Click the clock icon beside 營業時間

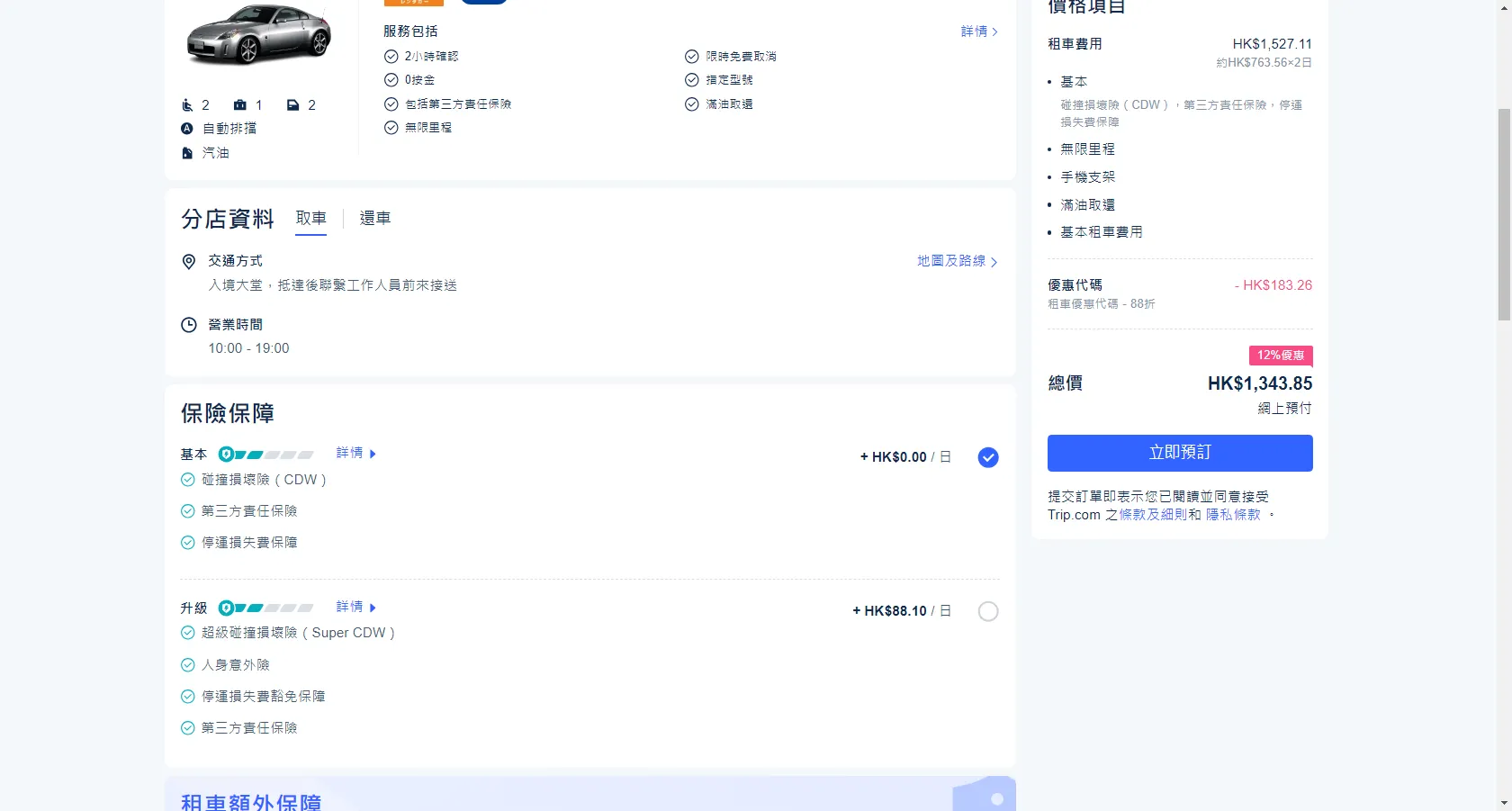coord(189,325)
